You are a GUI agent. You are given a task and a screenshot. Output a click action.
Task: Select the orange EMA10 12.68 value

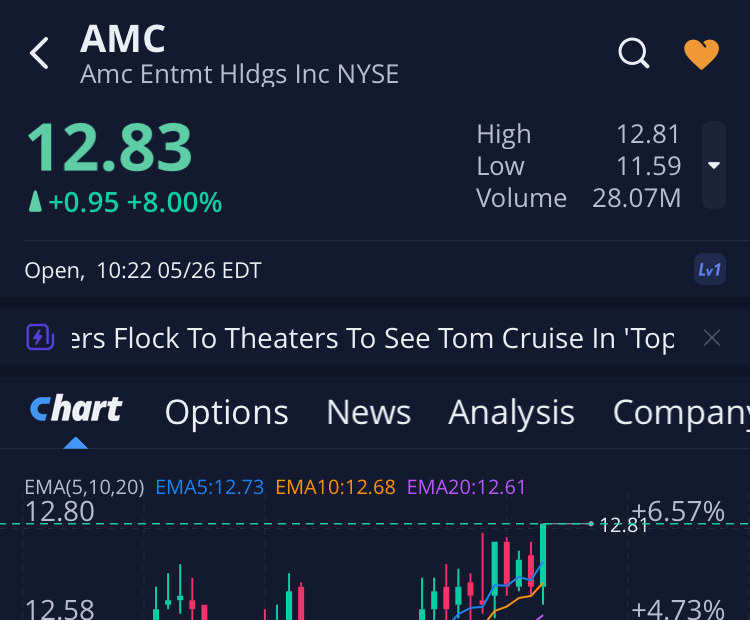click(x=335, y=487)
